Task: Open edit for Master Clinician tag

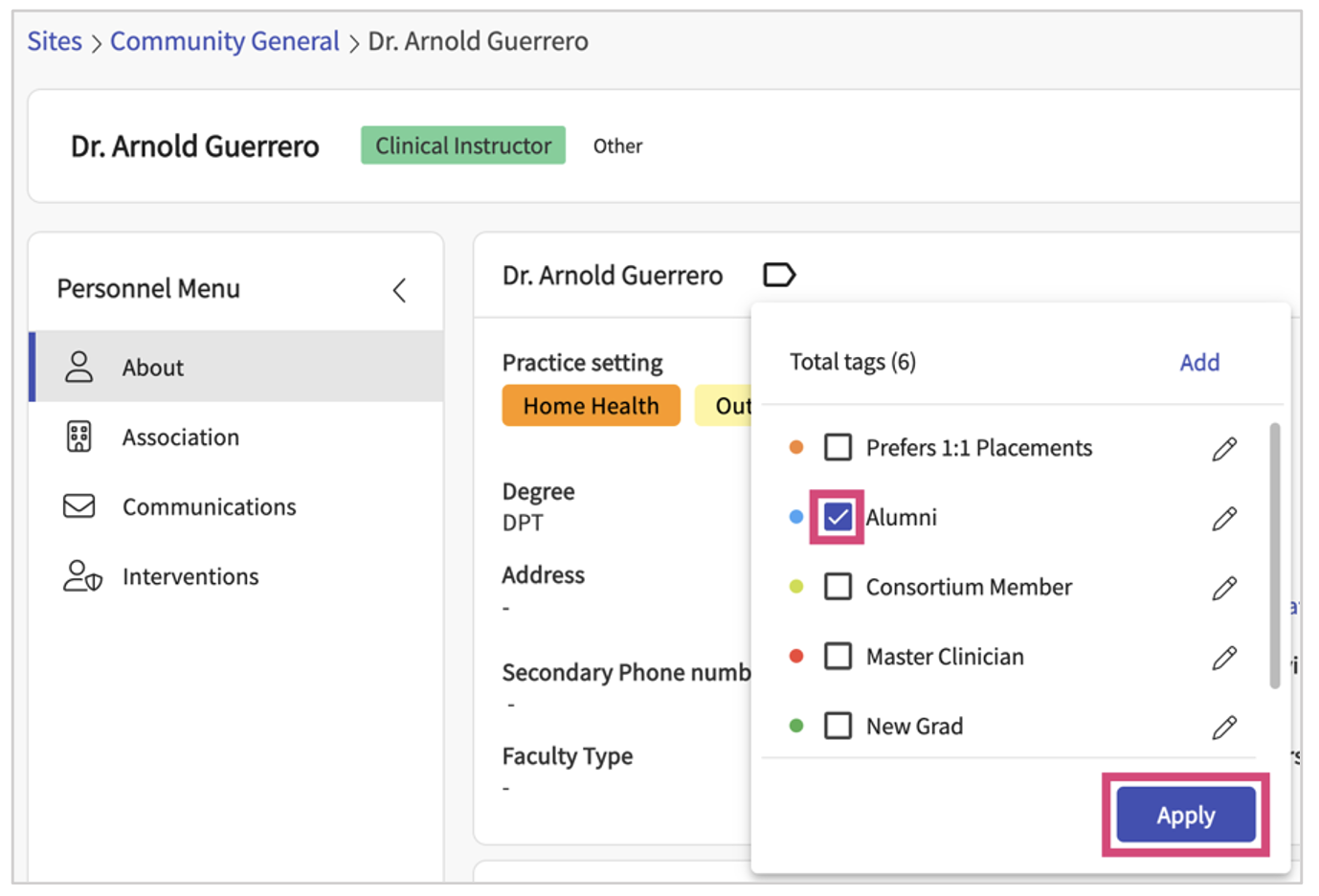Action: point(1223,658)
